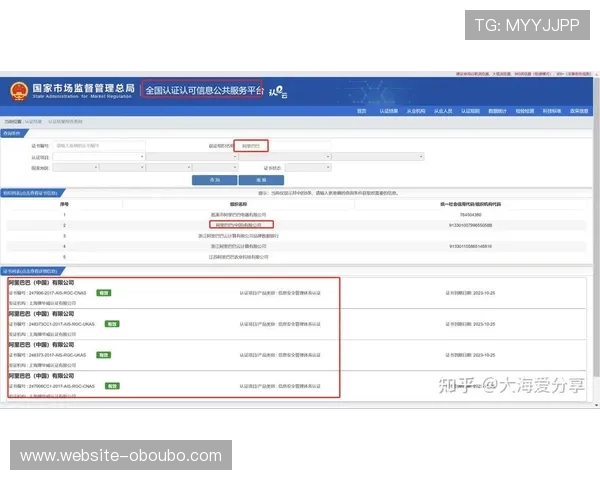Open certificate entry 246373-2017-AIS-RGC-UKAS
This screenshot has height=480, width=600.
click(297, 355)
